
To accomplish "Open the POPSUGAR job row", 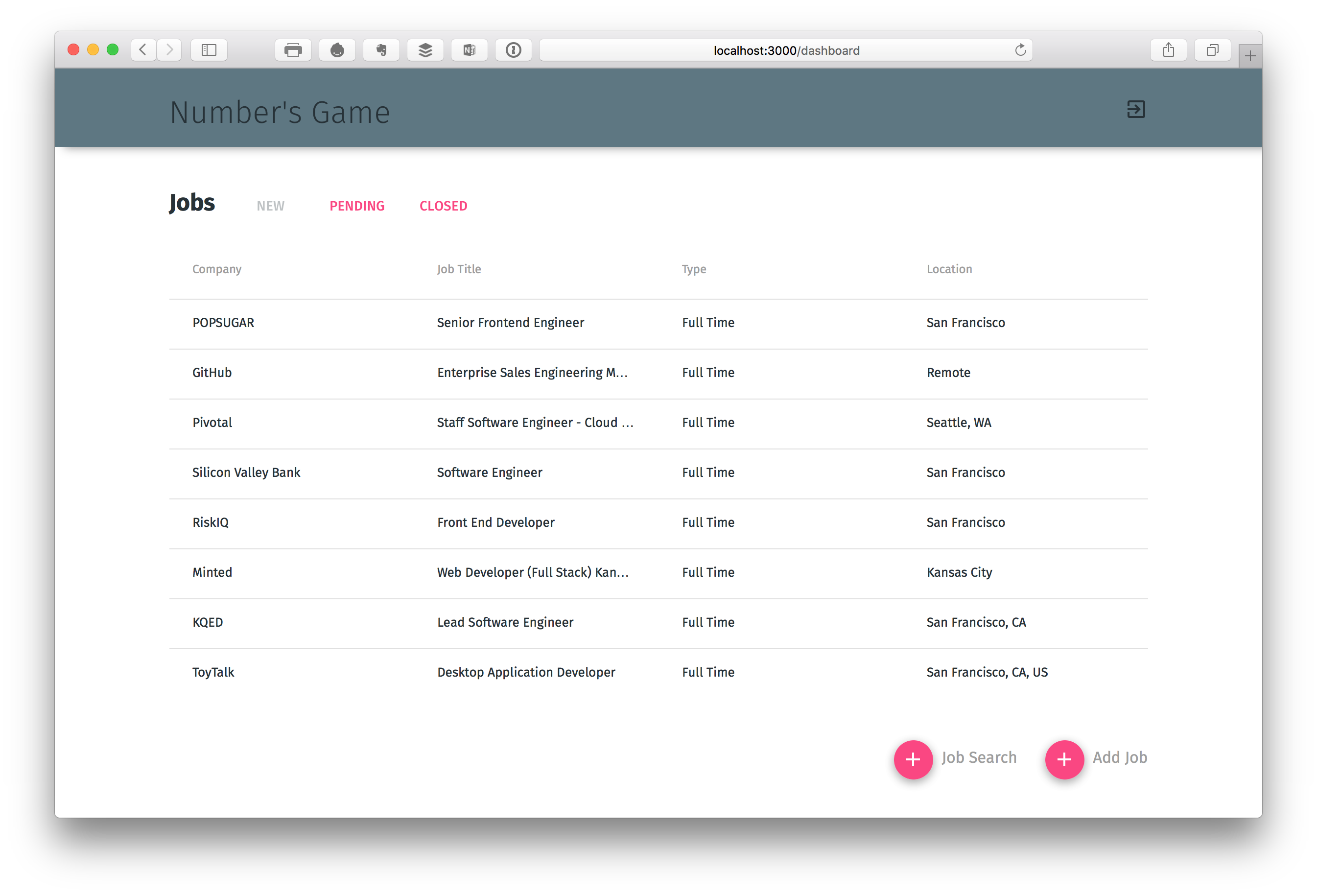I will (x=223, y=323).
